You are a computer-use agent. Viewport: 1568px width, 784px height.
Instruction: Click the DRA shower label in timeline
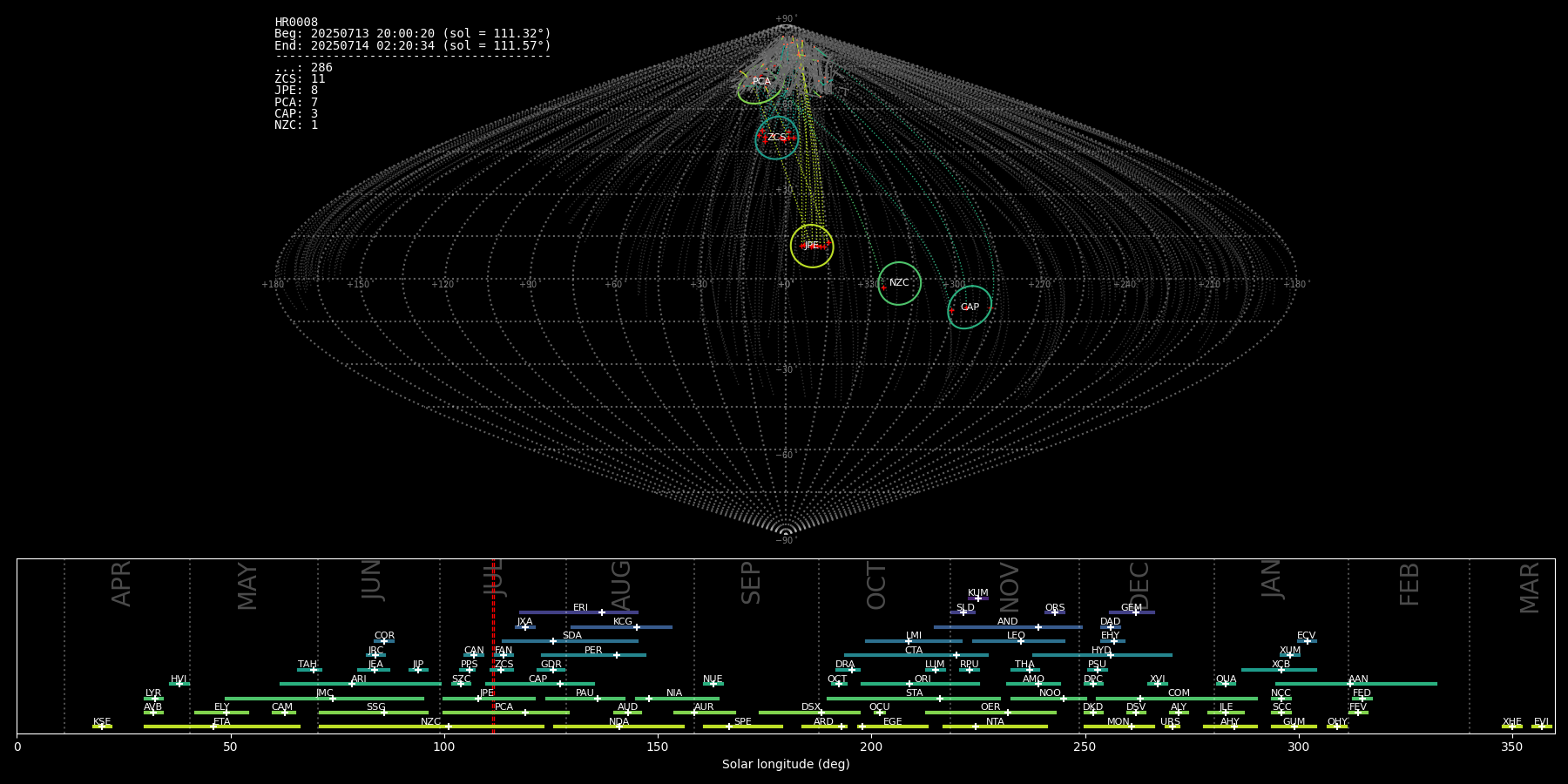(x=845, y=665)
